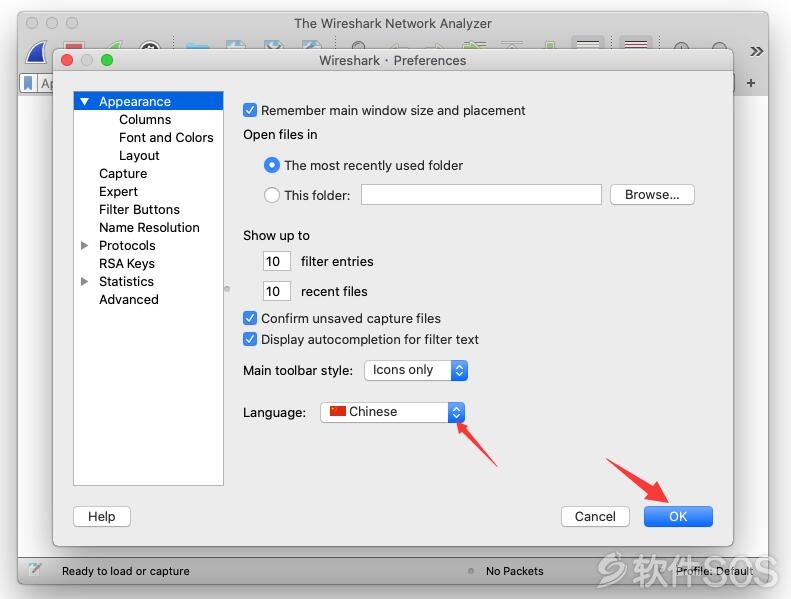
Task: Select the Statistics tree label
Action: point(126,281)
